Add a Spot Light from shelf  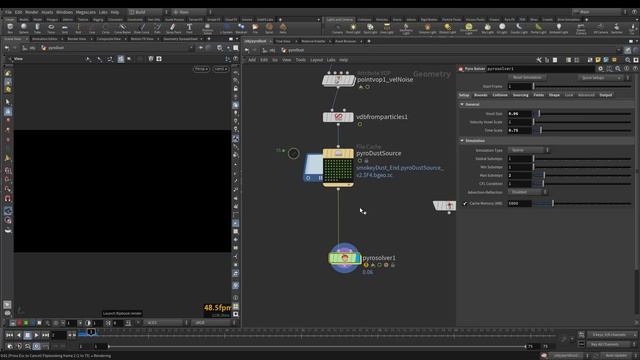(x=370, y=29)
